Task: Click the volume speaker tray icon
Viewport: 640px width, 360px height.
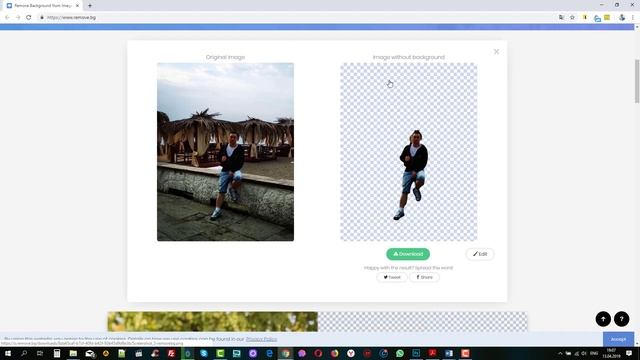Action: [x=584, y=353]
